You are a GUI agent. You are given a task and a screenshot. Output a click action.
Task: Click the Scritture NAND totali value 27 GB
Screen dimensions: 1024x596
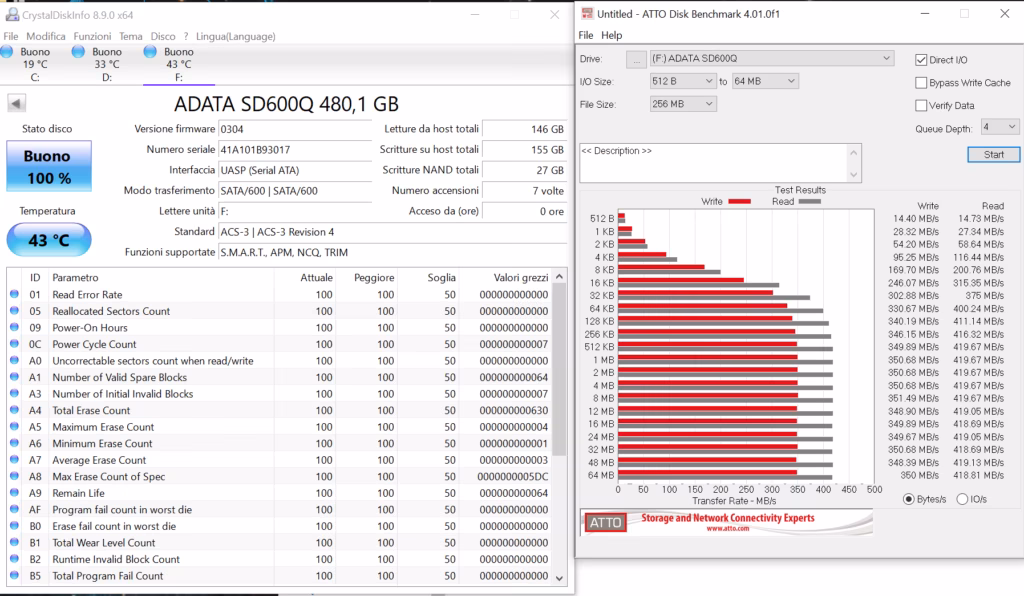tap(524, 170)
